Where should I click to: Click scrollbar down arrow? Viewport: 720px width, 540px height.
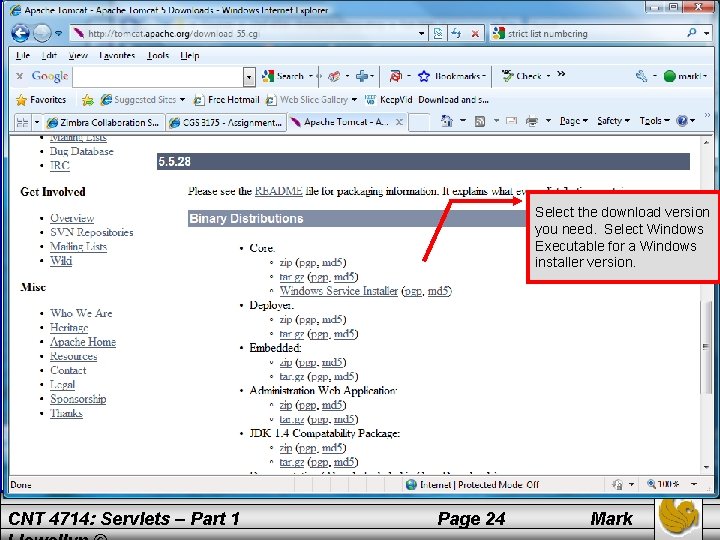click(706, 467)
